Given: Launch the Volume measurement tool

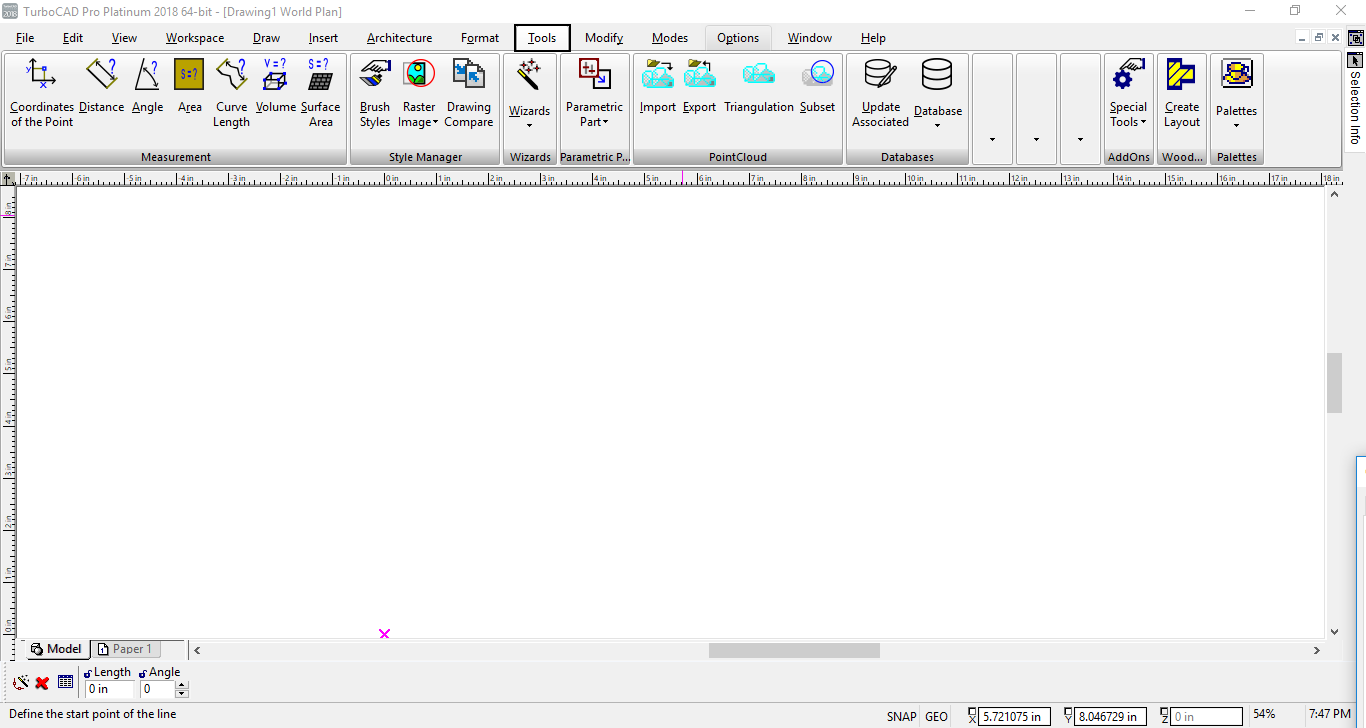Looking at the screenshot, I should [x=275, y=86].
